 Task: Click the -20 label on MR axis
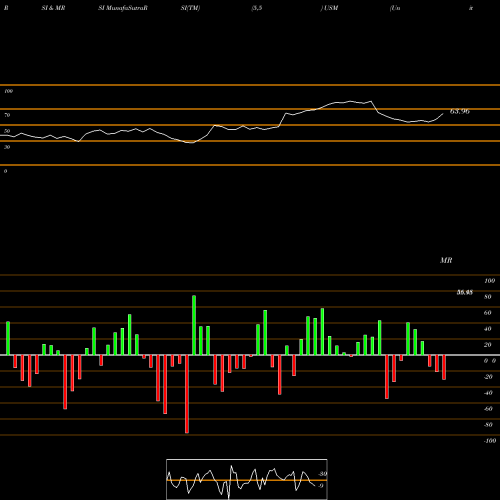tap(488, 377)
